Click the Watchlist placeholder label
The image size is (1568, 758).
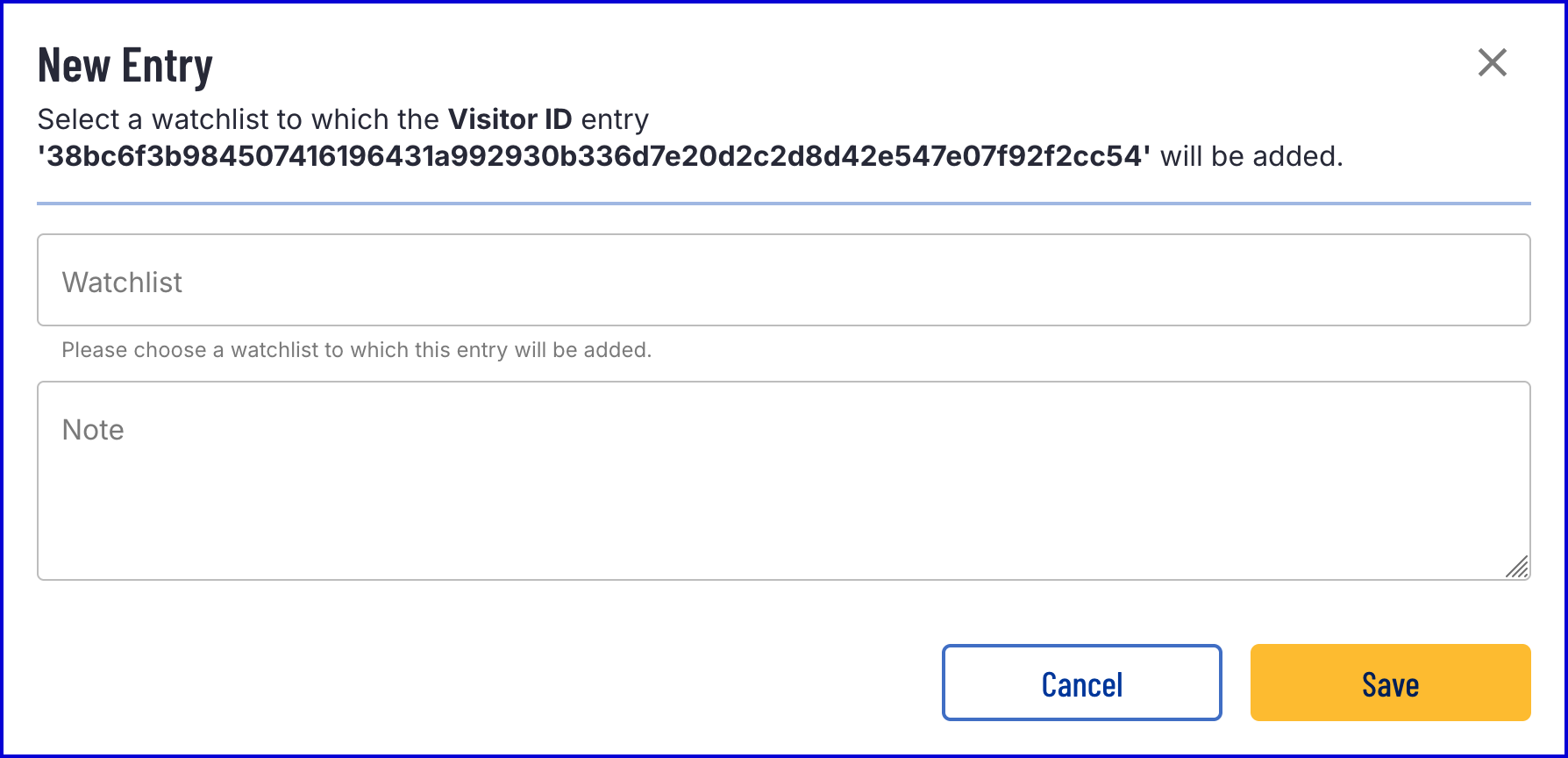point(122,282)
